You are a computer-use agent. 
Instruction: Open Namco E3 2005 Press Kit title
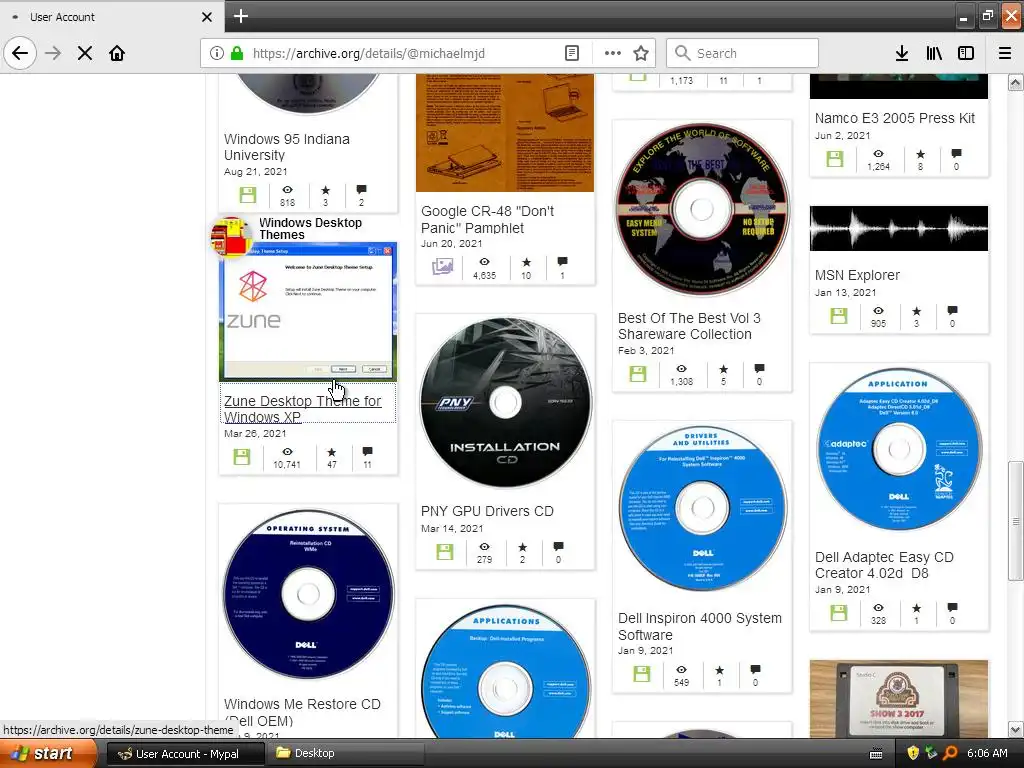pyautogui.click(x=895, y=118)
